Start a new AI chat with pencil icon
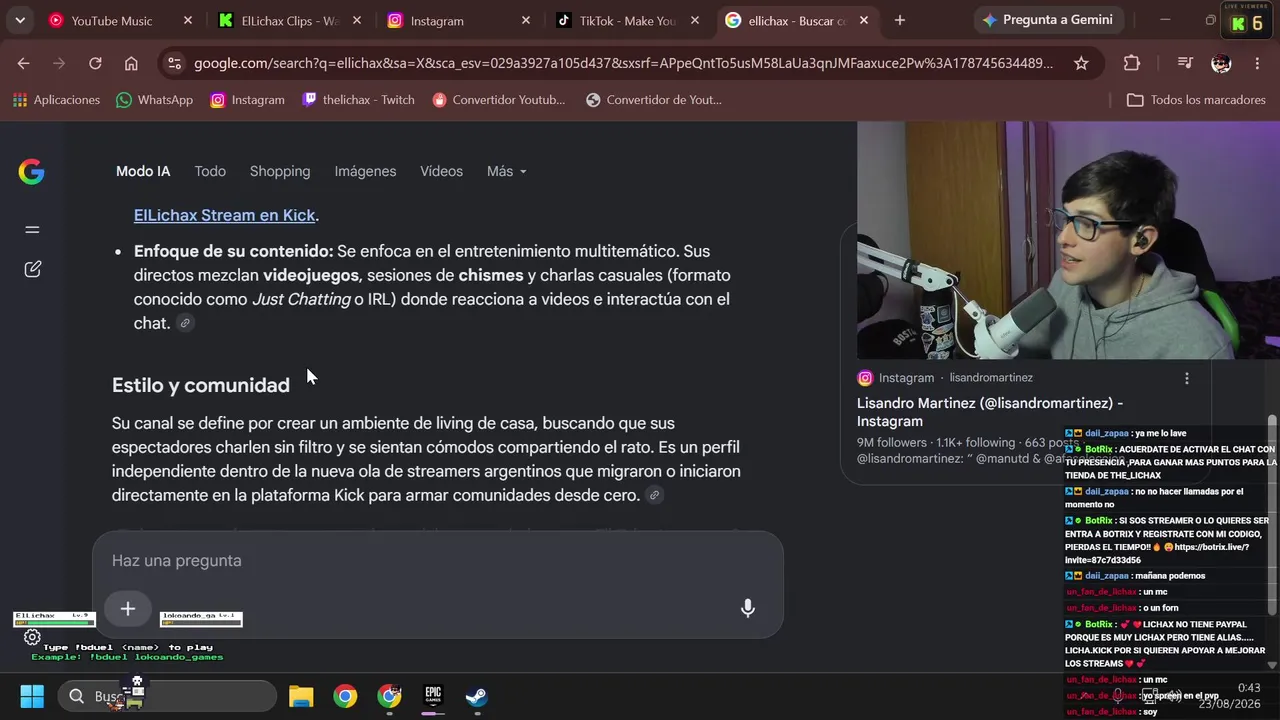 [x=32, y=269]
